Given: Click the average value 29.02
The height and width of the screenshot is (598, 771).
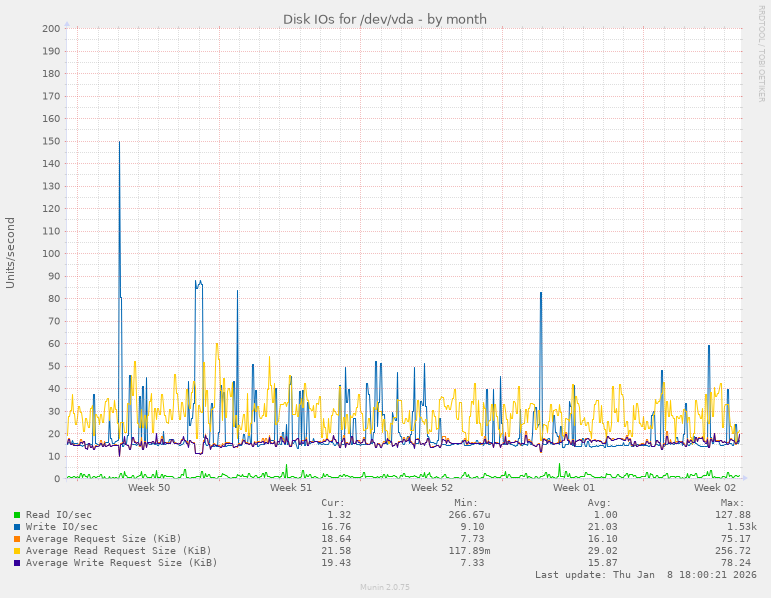Looking at the screenshot, I should pyautogui.click(x=602, y=551).
